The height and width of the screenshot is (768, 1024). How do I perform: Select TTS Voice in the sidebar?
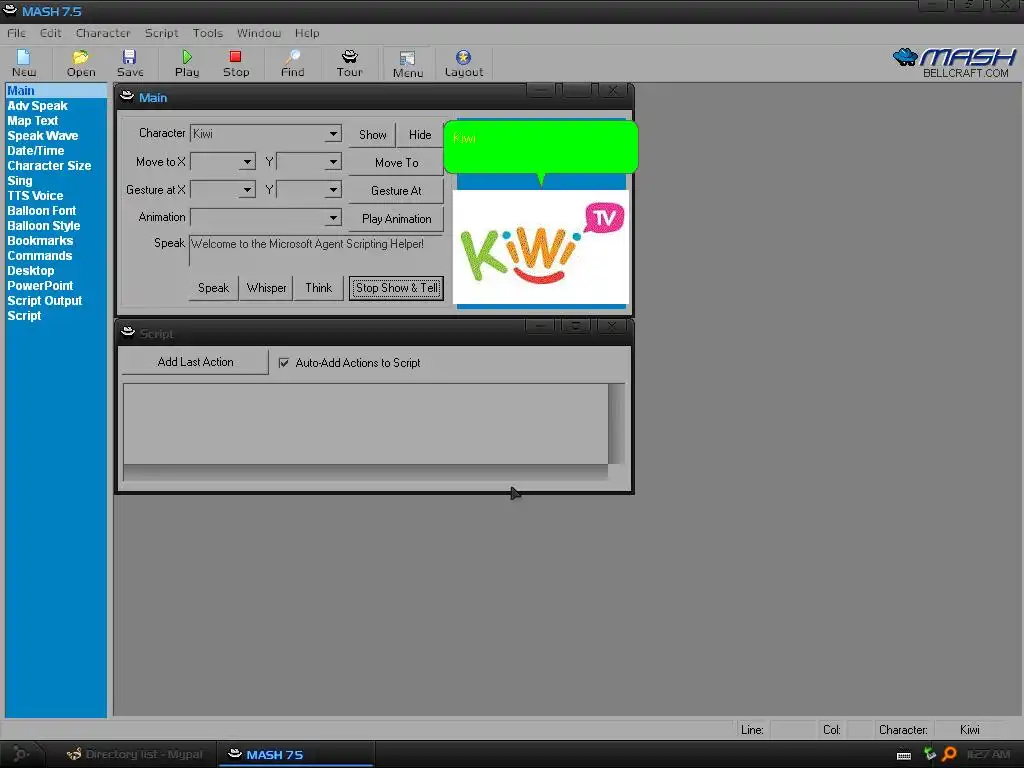point(35,196)
